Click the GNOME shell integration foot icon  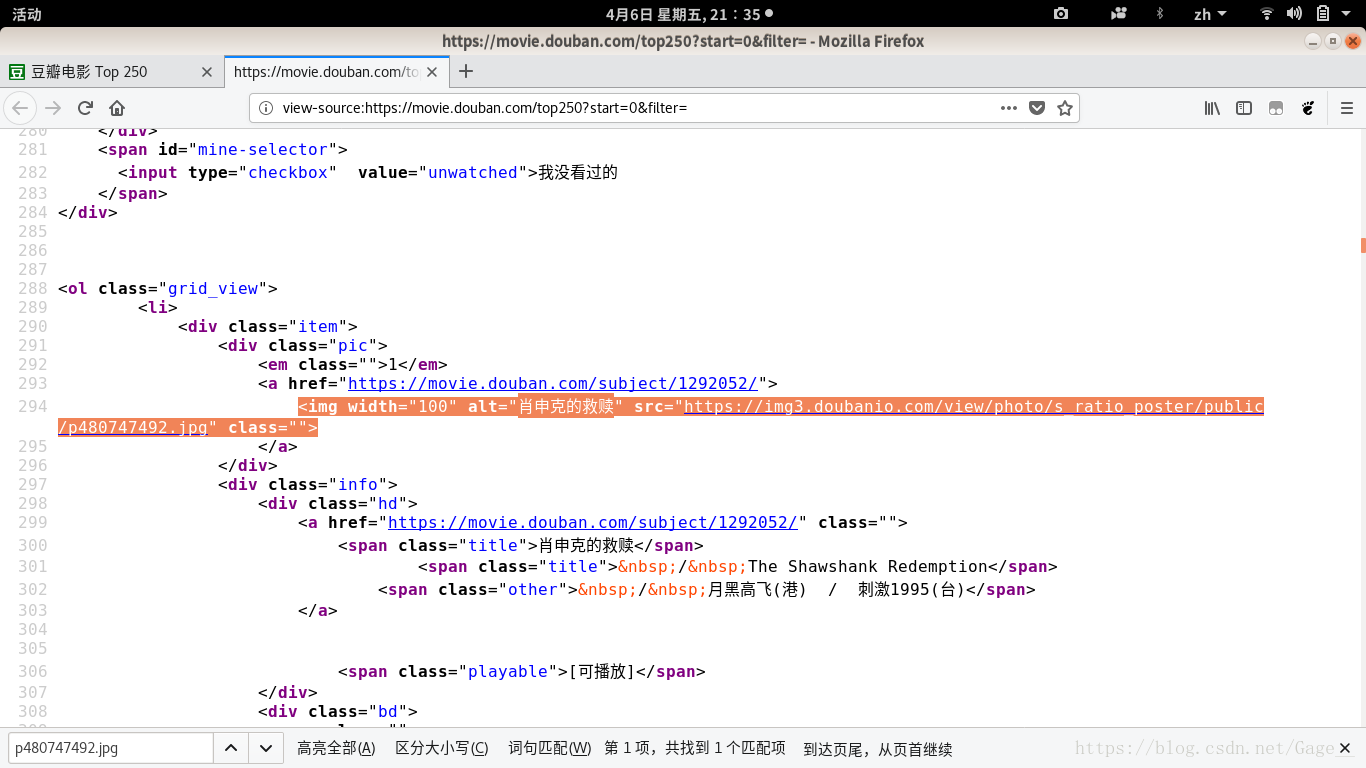(x=1308, y=108)
